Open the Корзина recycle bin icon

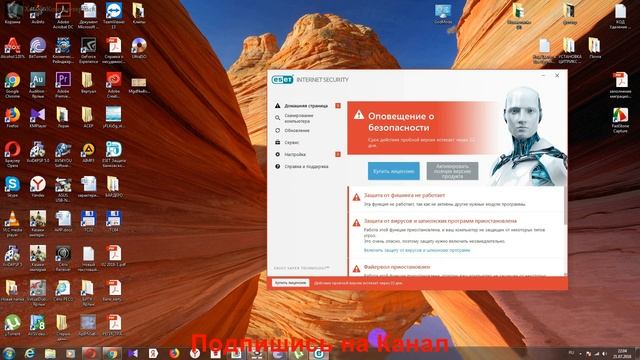[x=13, y=13]
